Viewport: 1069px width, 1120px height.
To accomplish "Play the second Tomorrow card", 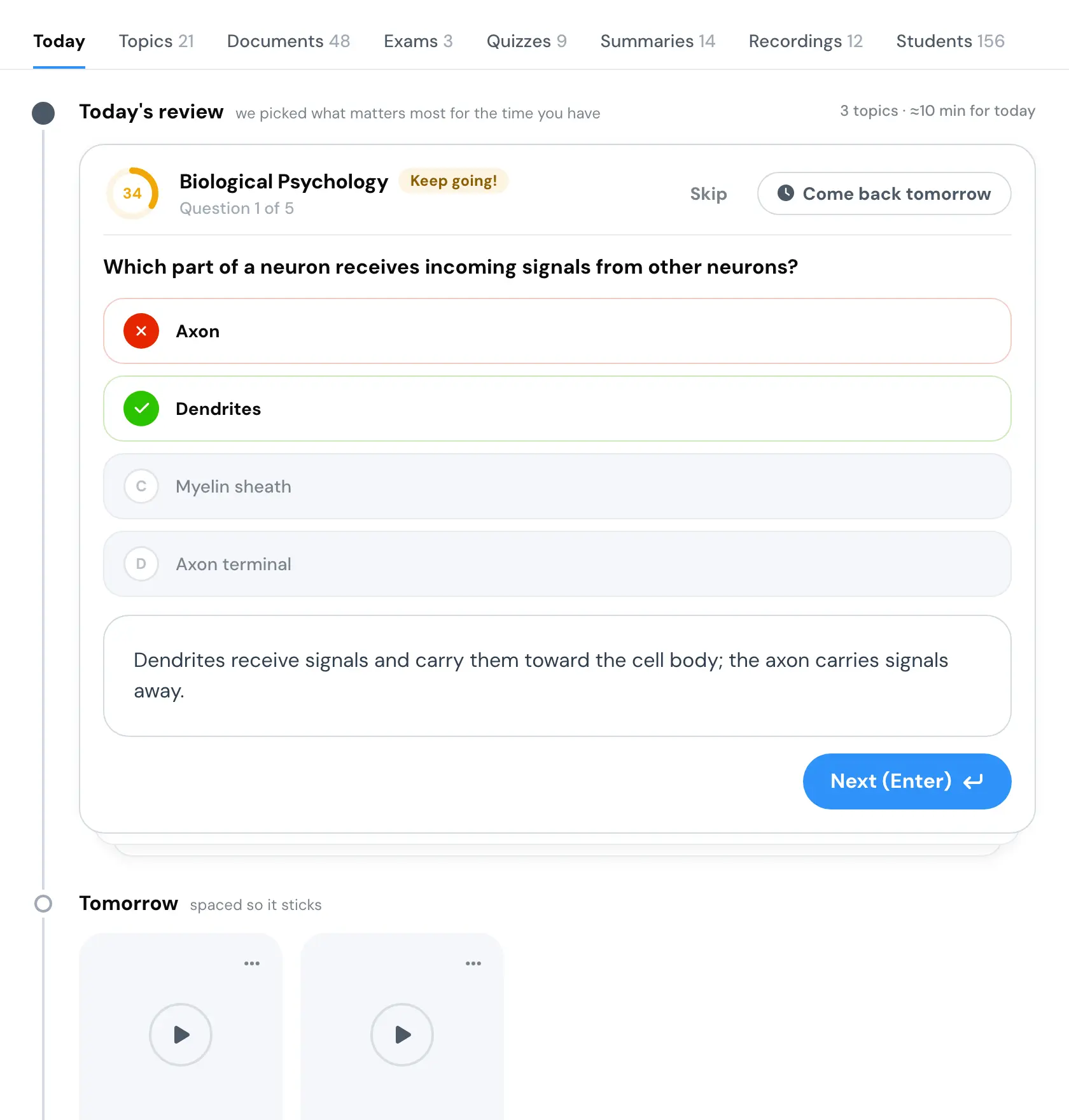I will (x=402, y=1035).
